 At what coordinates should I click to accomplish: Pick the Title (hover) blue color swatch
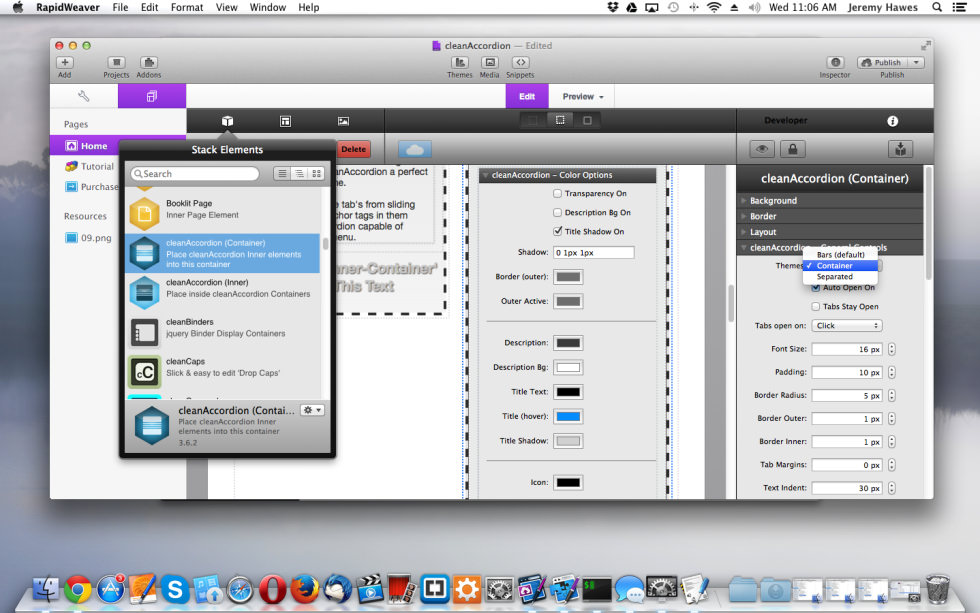[x=568, y=416]
